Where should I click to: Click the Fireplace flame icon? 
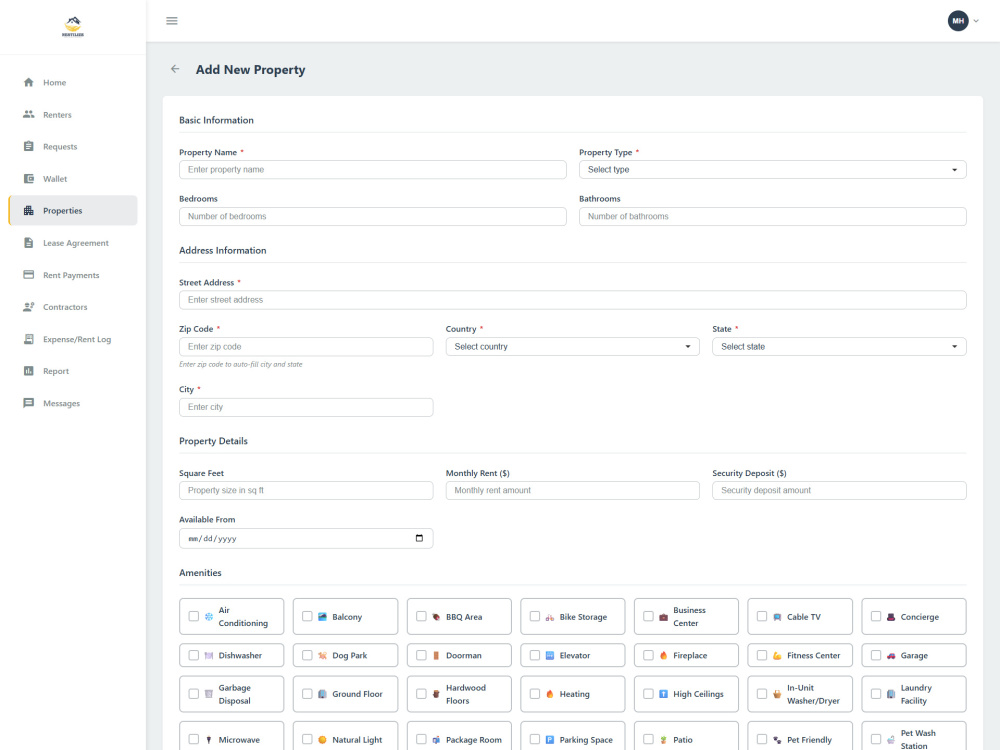point(663,655)
